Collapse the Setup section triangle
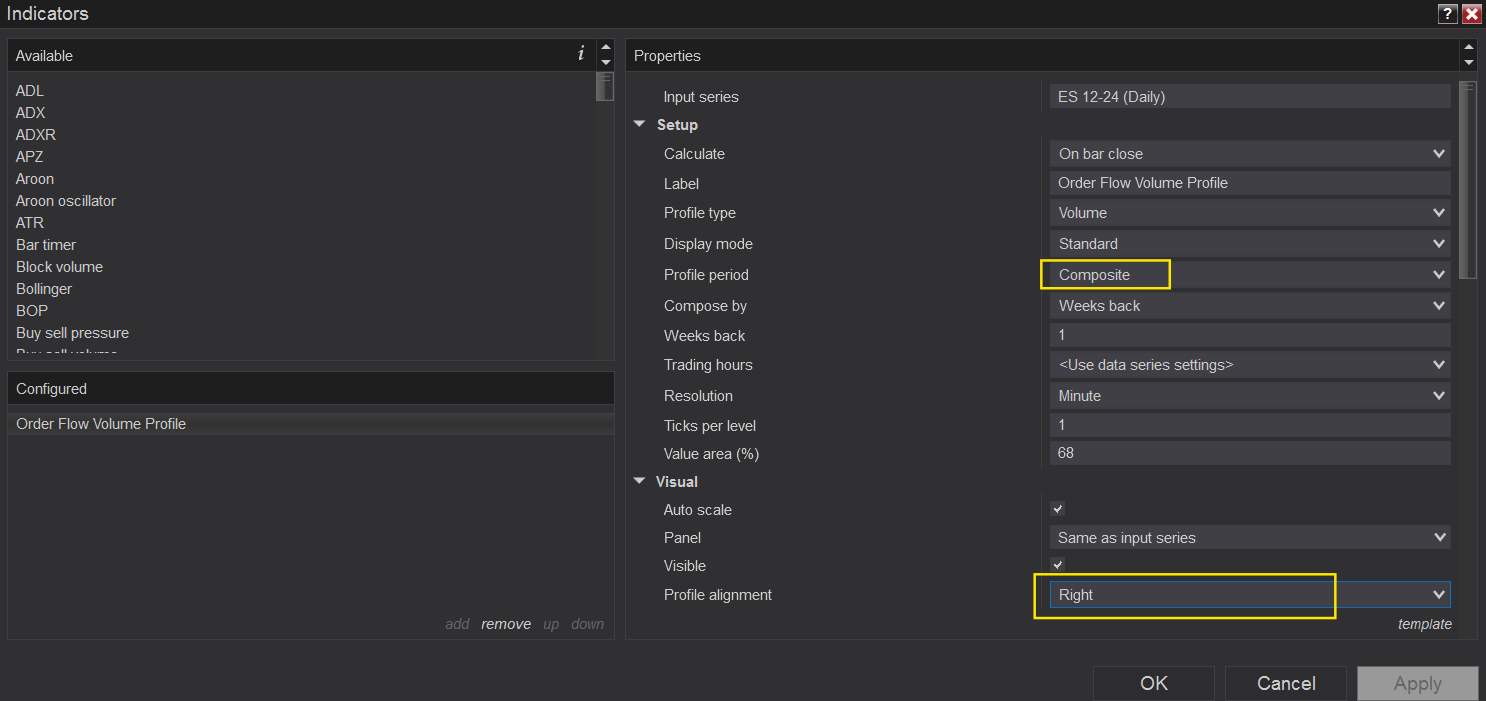 640,125
